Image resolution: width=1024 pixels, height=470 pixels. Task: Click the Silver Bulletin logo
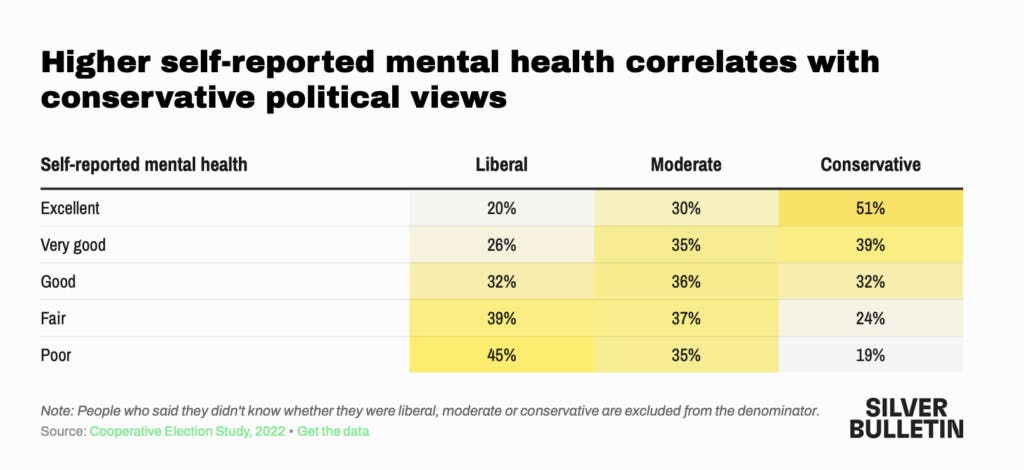tap(912, 417)
